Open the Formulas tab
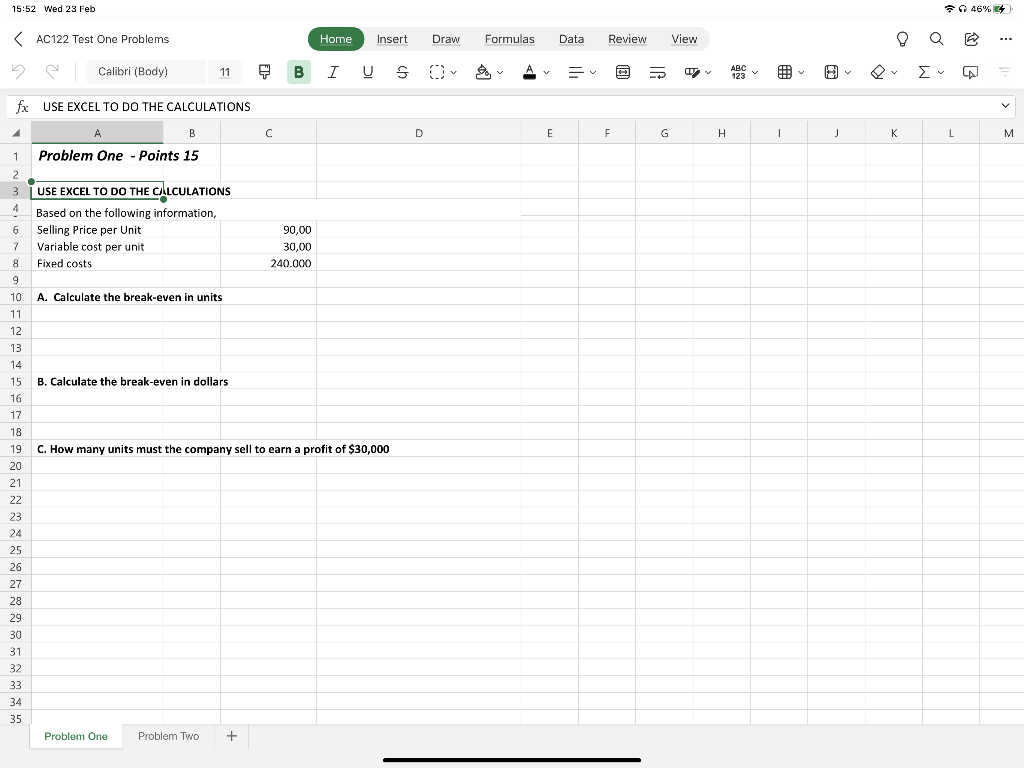Viewport: 1024px width, 768px height. 509,39
